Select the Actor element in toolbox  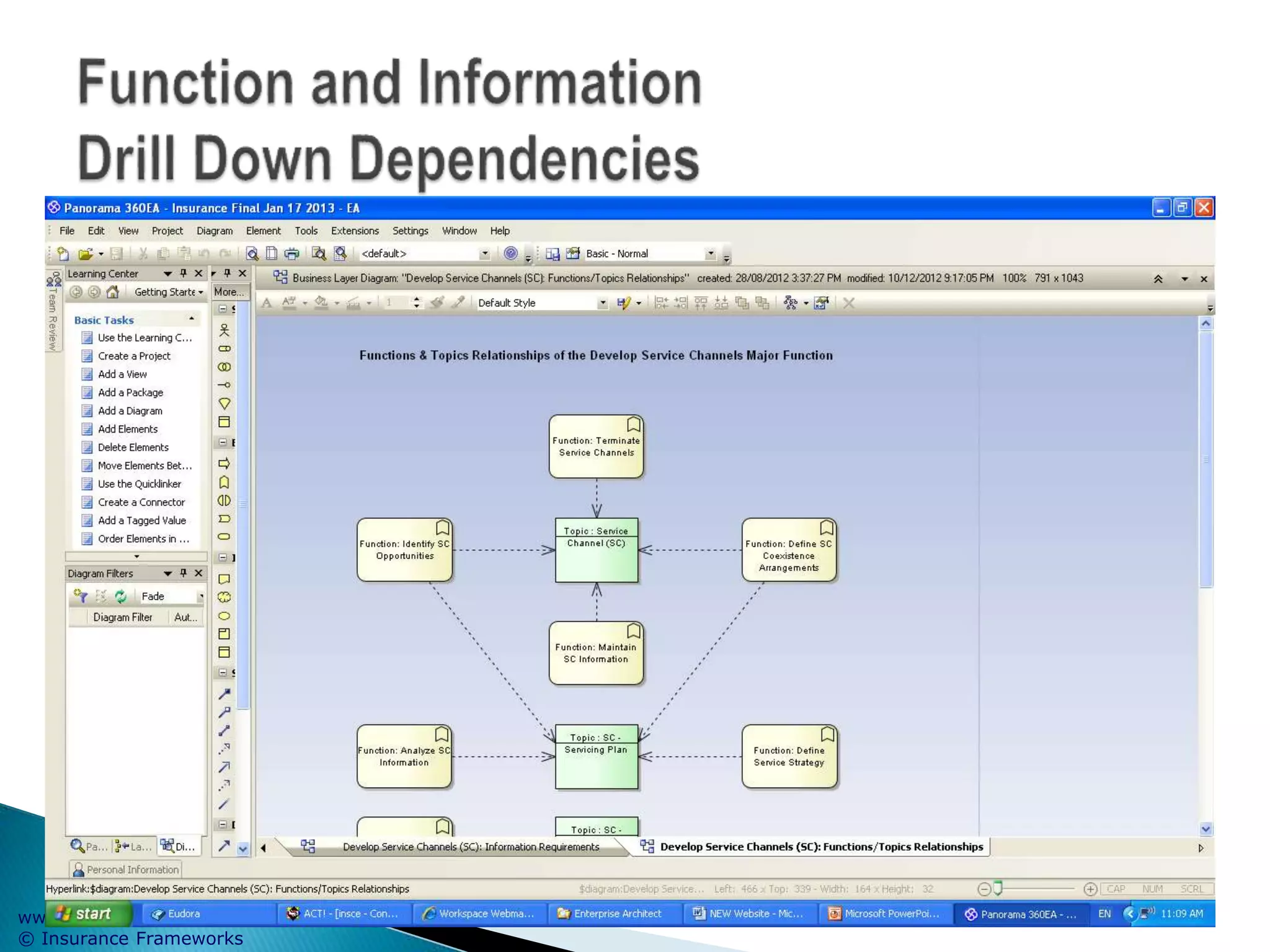(x=224, y=330)
